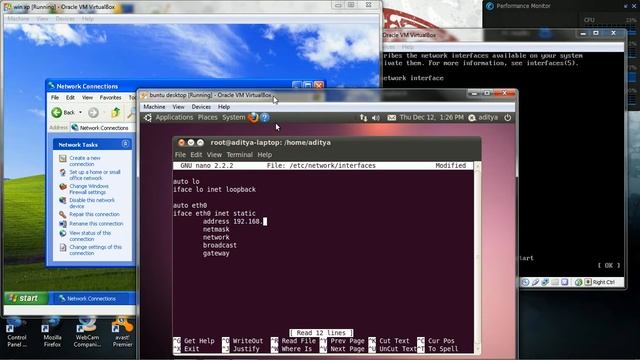Screen dimensions: 640x360
Task: Show the calendar from Thu Dec 12 clock
Action: 431,118
